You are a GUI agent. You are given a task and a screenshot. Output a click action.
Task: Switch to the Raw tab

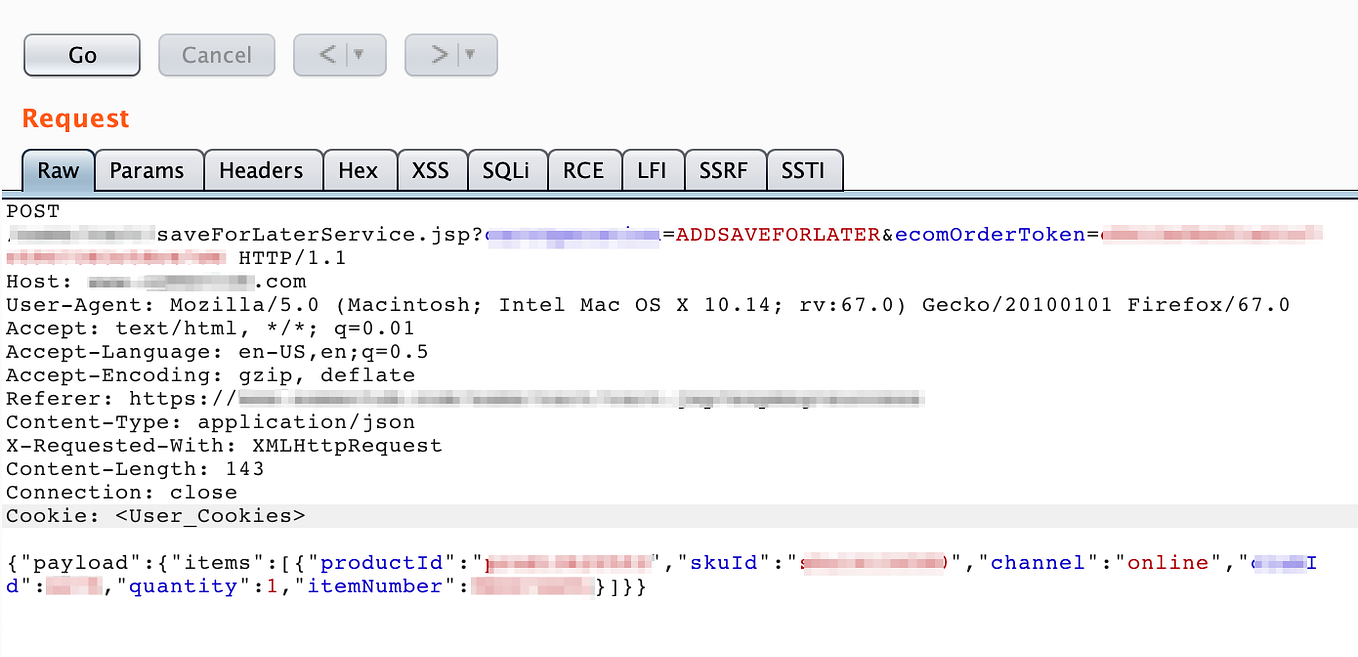[x=58, y=170]
